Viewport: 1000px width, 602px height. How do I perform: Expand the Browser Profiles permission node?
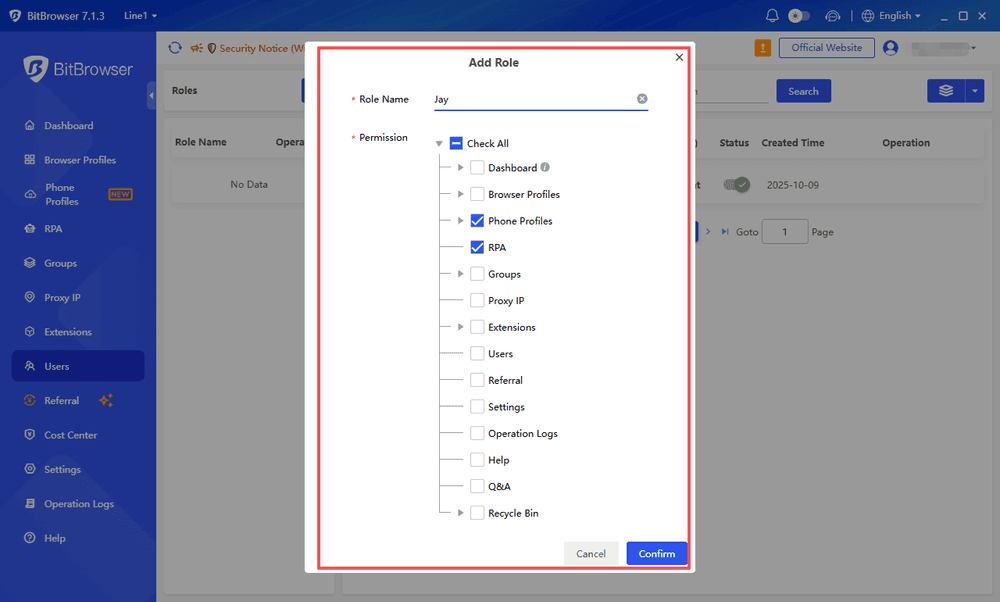[x=460, y=195]
